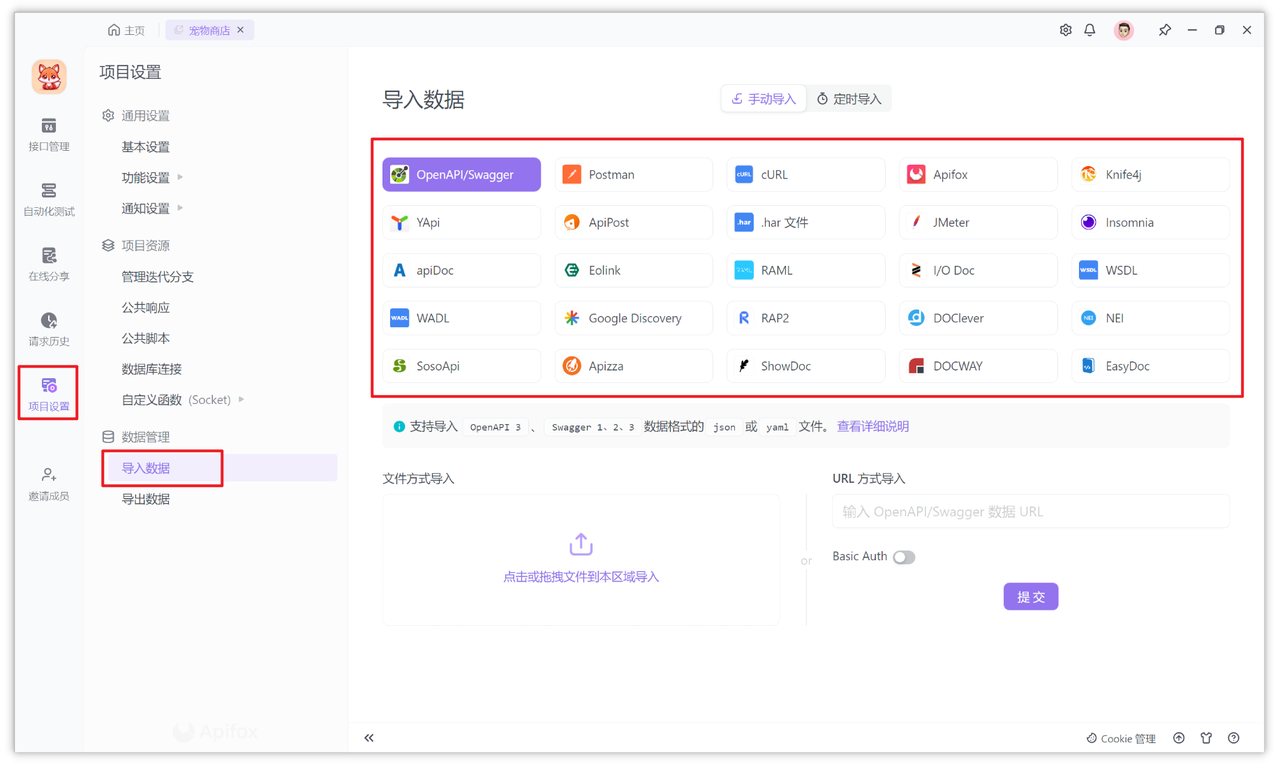The width and height of the screenshot is (1280, 764).
Task: Choose NEI import format
Action: (x=1150, y=318)
